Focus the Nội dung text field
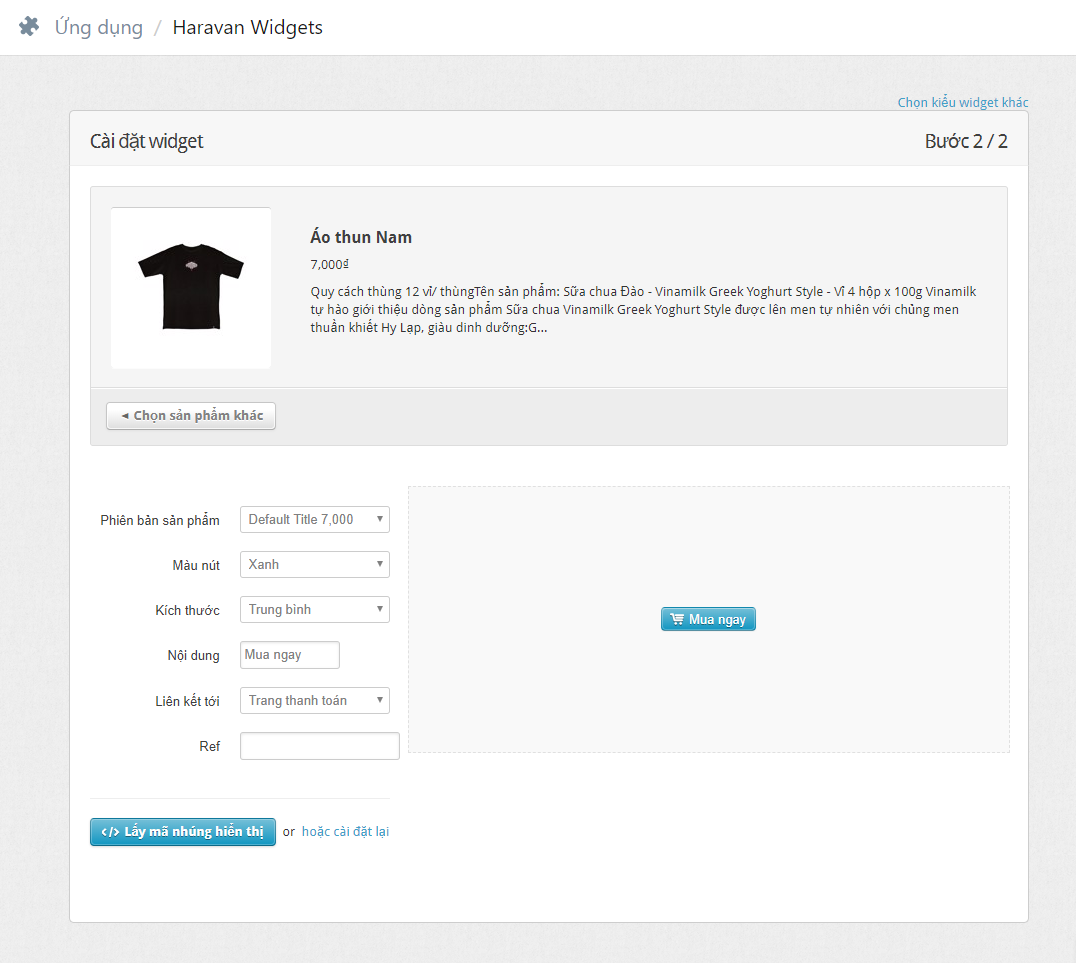 [x=290, y=655]
